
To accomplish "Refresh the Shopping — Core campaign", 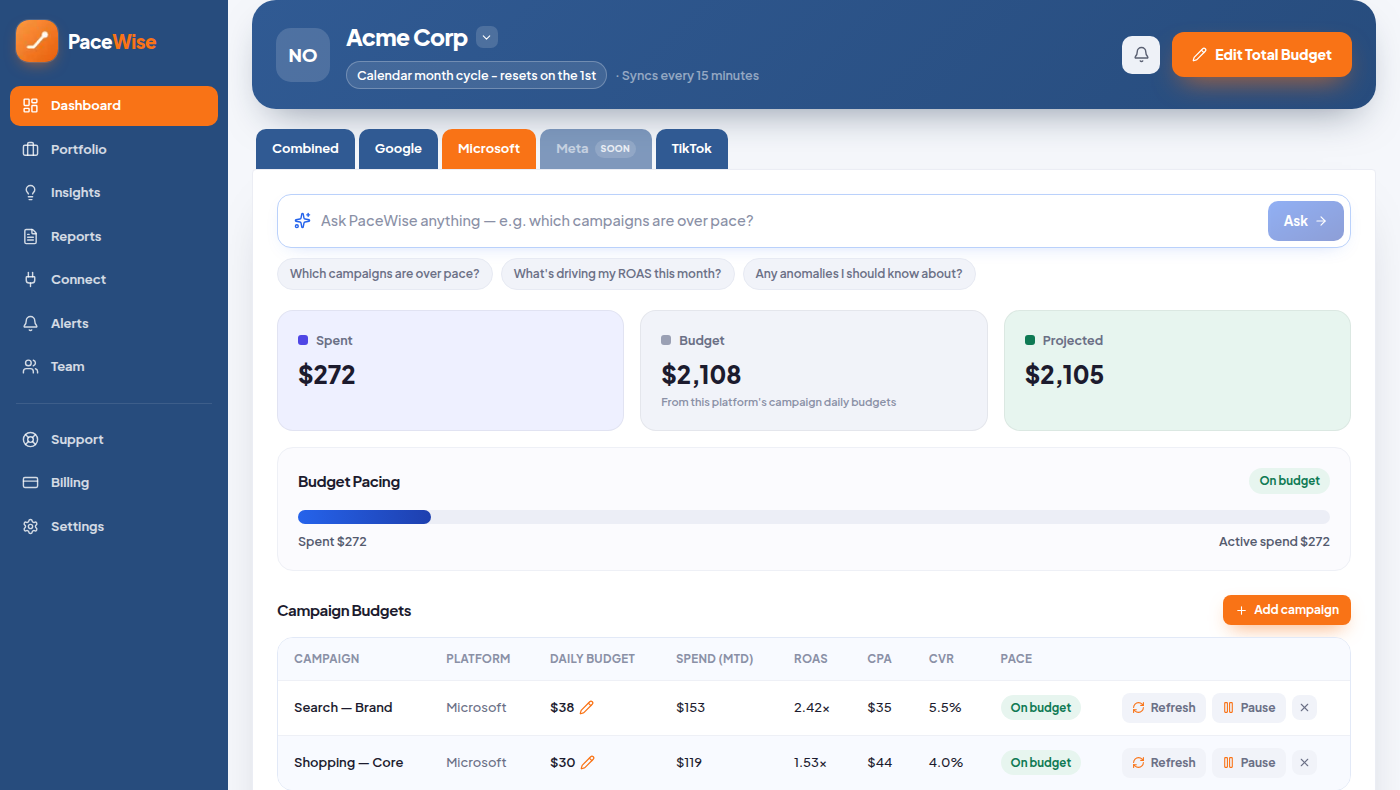I will [x=1164, y=763].
